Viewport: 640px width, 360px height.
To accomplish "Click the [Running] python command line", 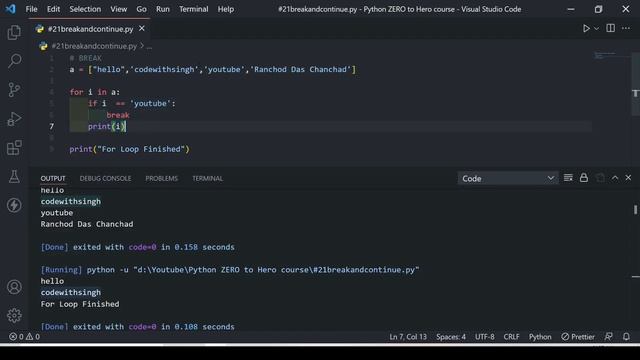I will click(230, 270).
